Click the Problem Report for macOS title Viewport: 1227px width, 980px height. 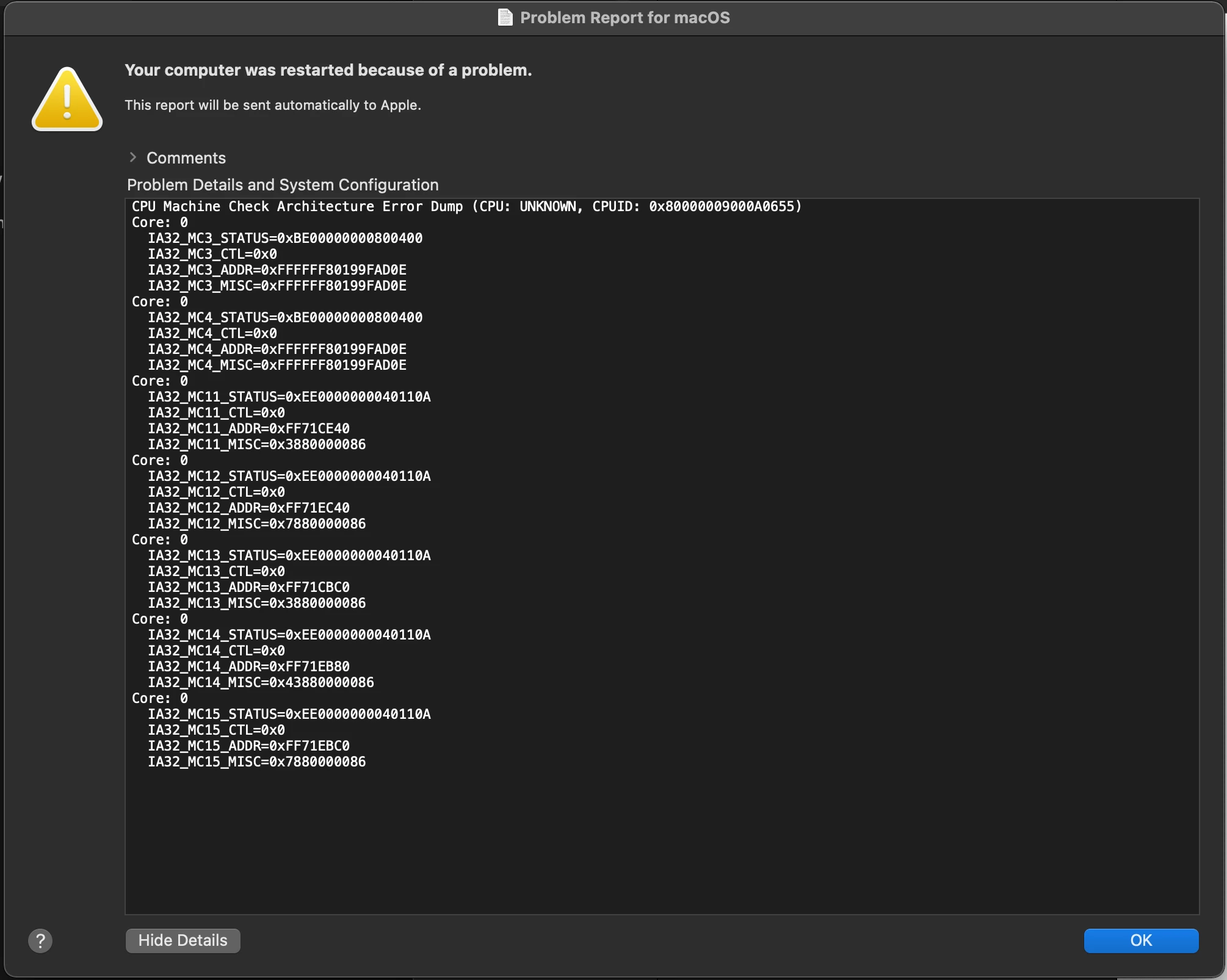(624, 18)
